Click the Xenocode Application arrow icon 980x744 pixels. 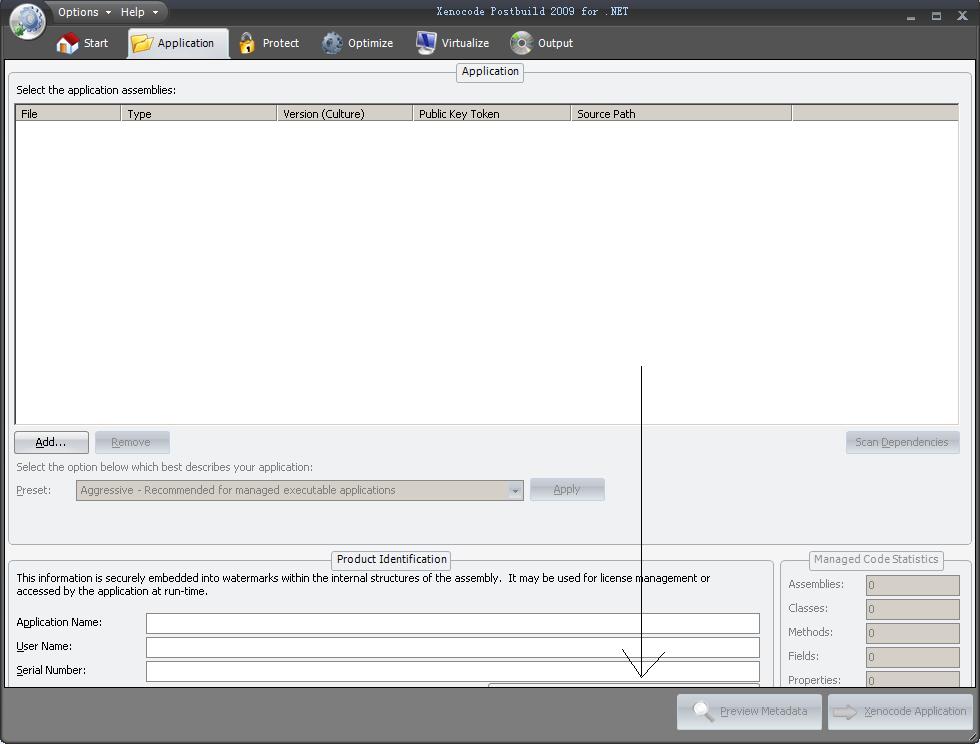tap(845, 711)
